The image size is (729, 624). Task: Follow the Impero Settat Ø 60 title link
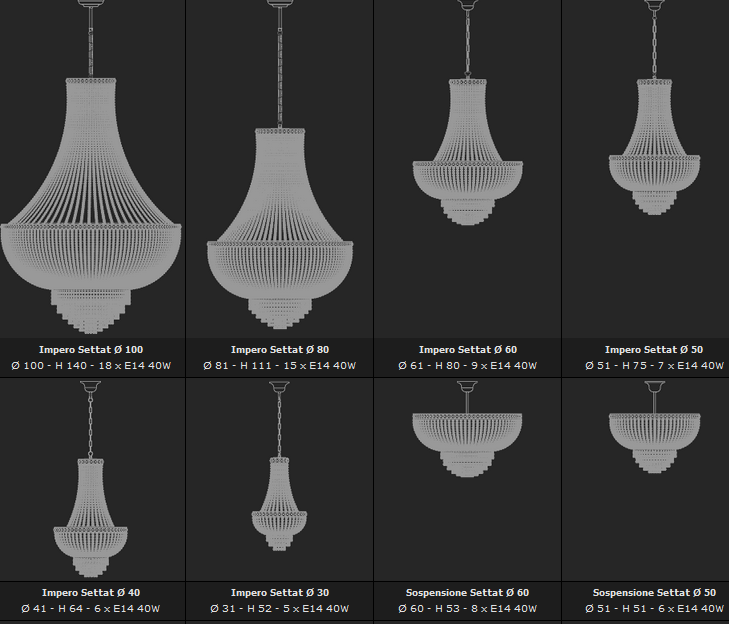(468, 350)
